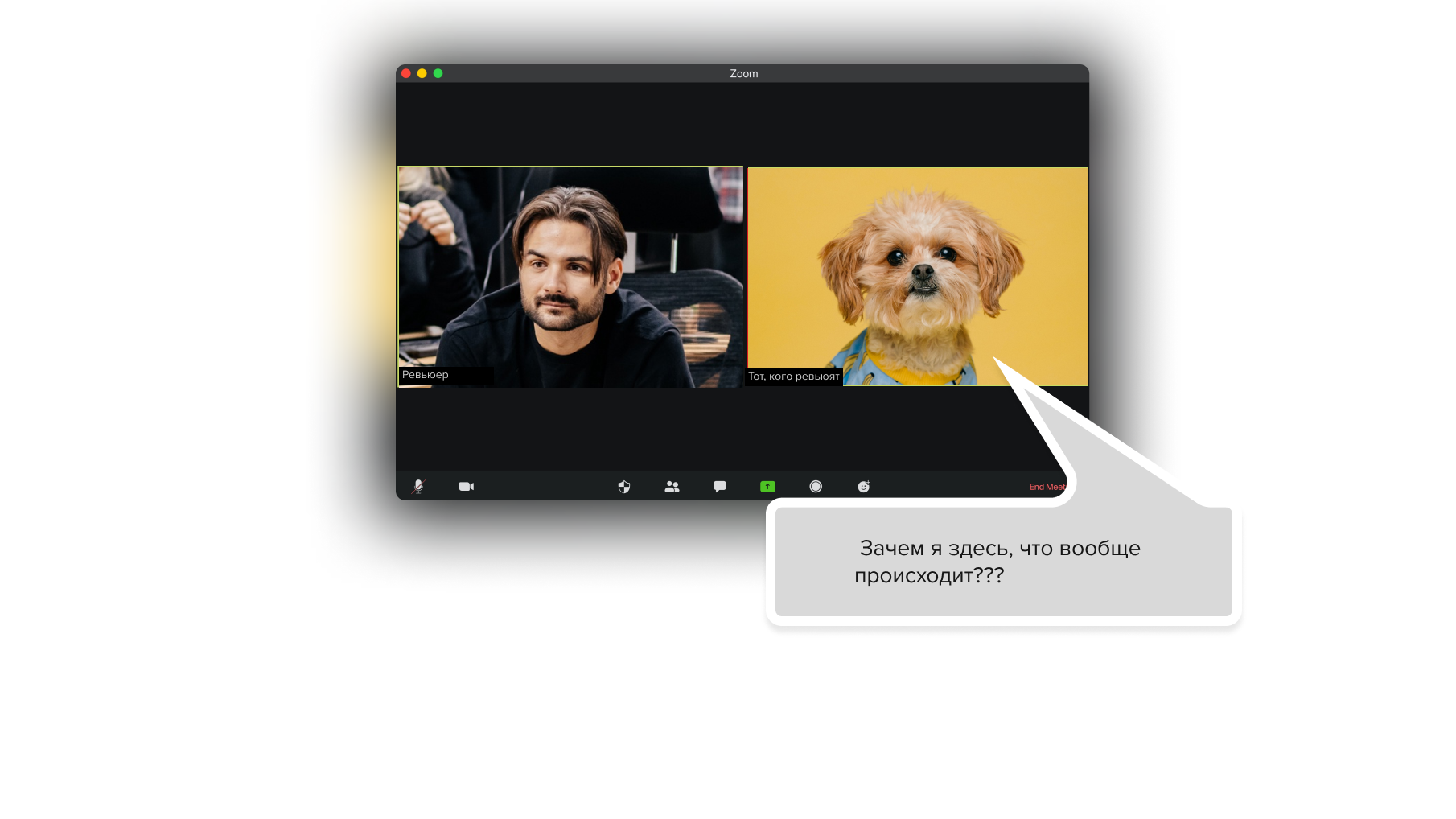The height and width of the screenshot is (819, 1456).
Task: Click the empty black area above video tiles
Action: tap(742, 124)
